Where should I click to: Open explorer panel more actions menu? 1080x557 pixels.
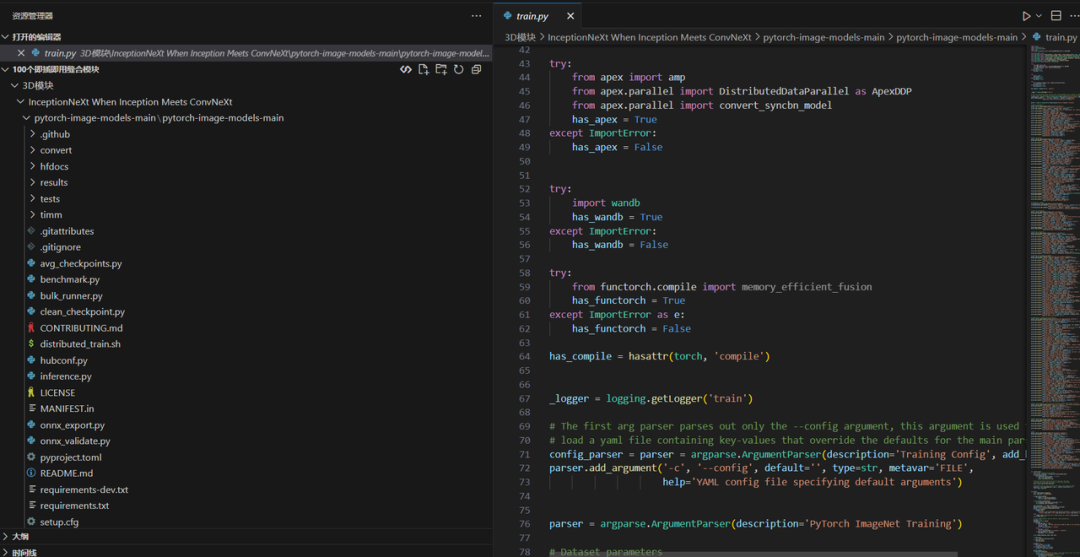click(x=476, y=16)
